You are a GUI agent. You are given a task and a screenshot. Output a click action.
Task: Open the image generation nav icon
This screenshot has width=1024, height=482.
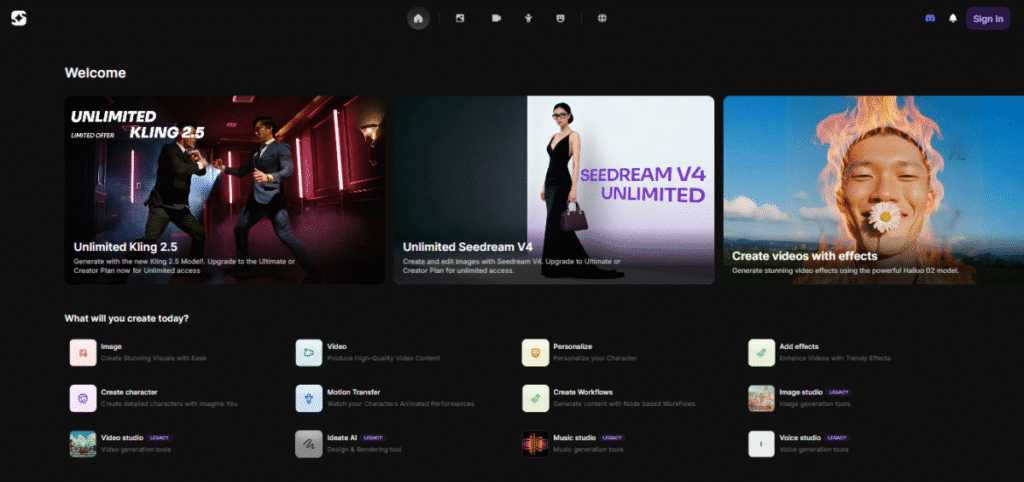pyautogui.click(x=460, y=18)
